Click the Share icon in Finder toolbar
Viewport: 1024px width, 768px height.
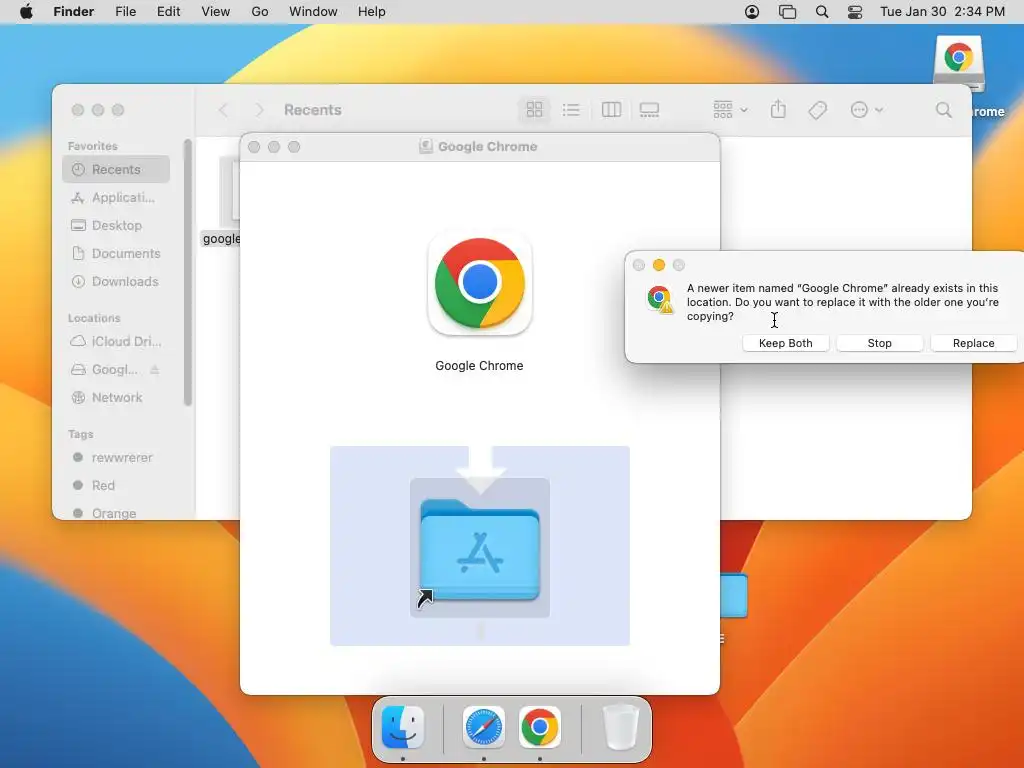(x=778, y=110)
